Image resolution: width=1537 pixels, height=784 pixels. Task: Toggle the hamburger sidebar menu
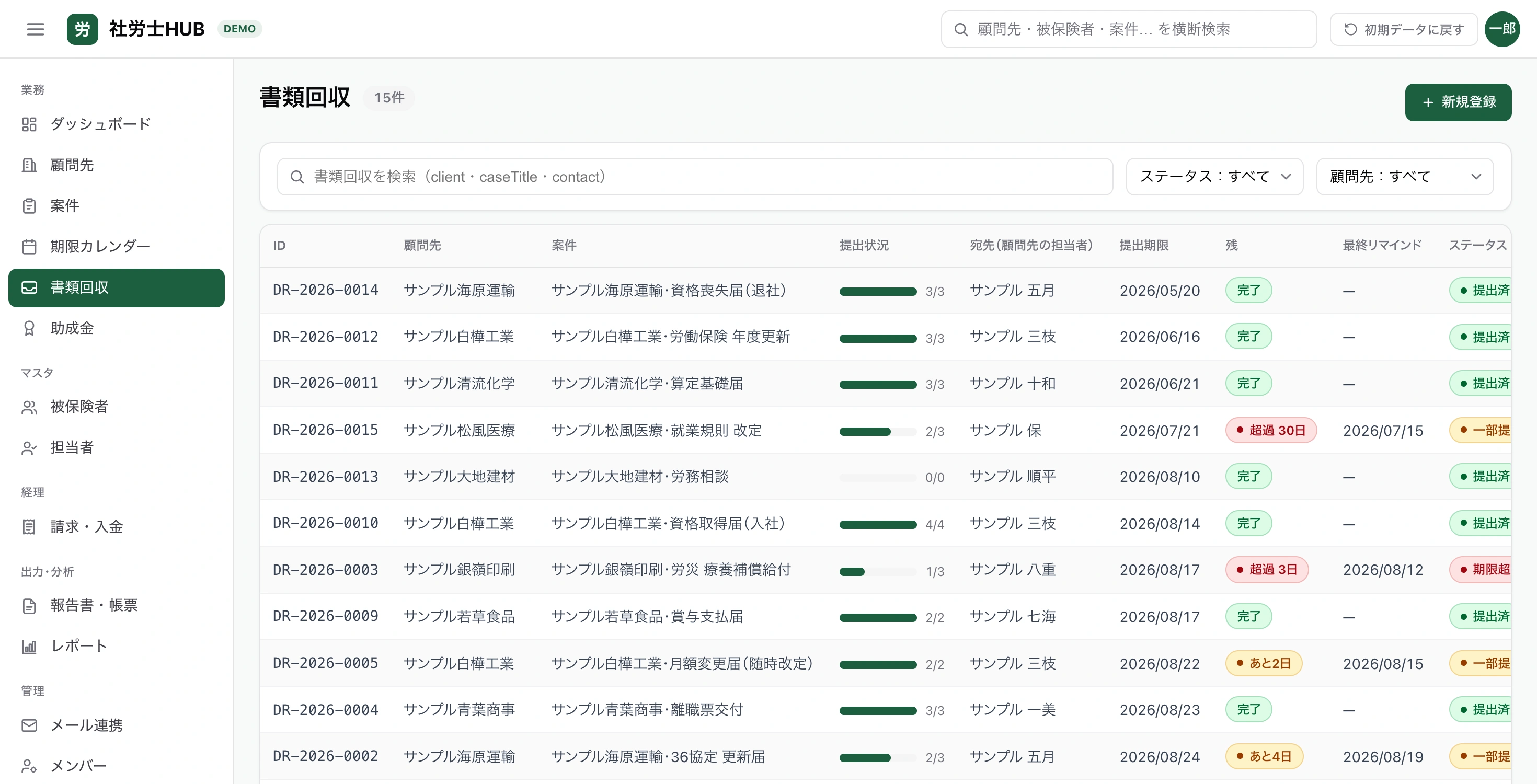click(x=36, y=29)
